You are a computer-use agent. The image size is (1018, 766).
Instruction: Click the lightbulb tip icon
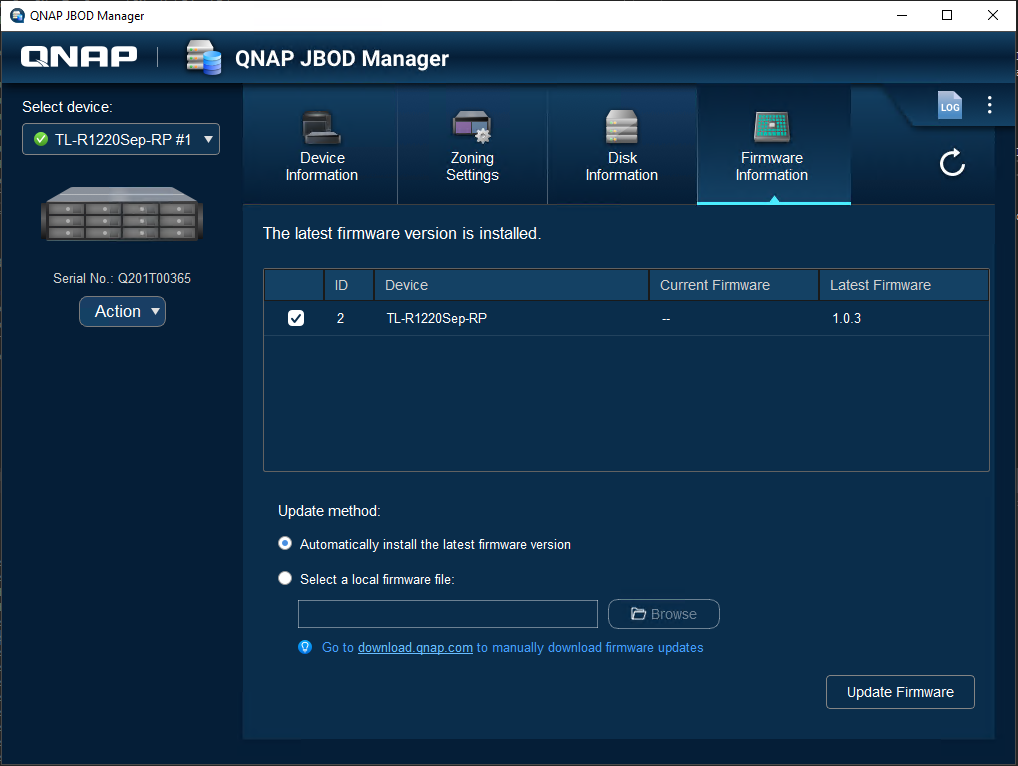(306, 647)
